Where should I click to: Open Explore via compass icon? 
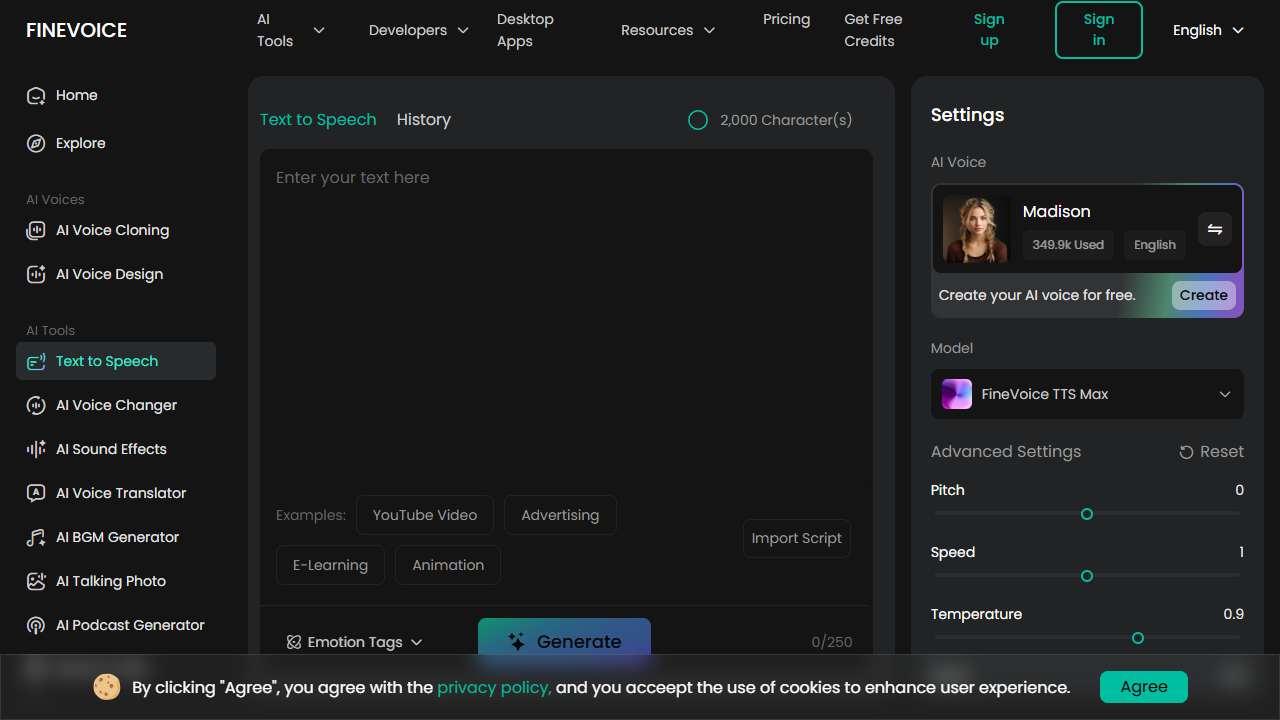click(x=36, y=144)
